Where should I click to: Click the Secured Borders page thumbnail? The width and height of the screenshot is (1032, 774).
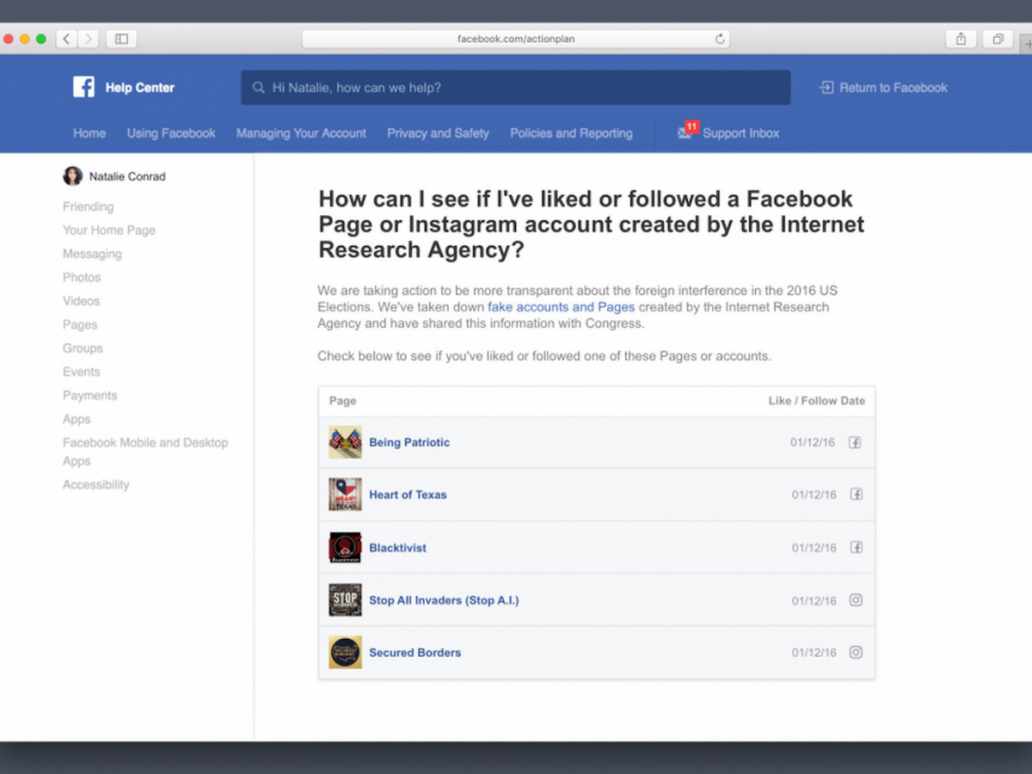345,652
